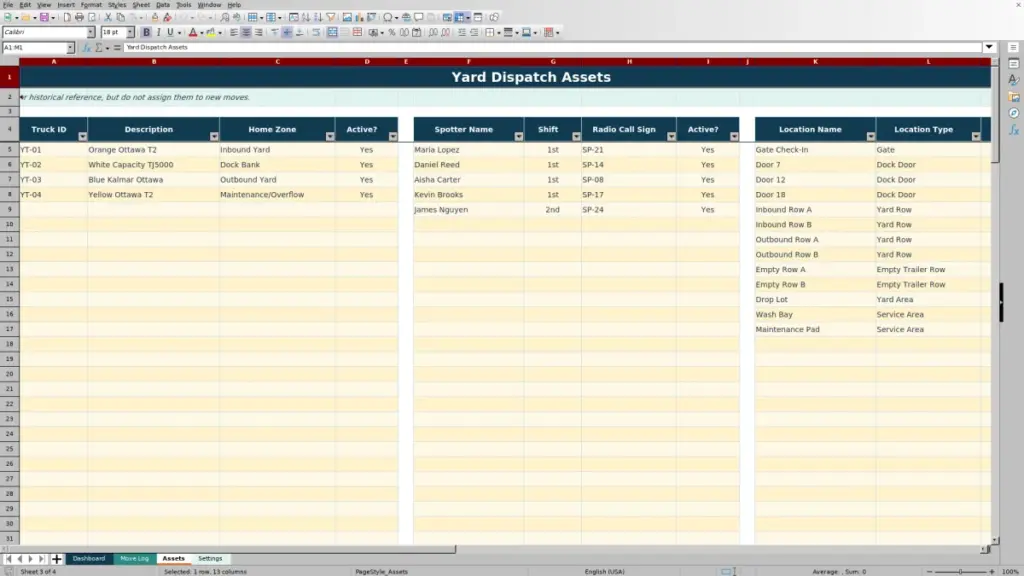
Task: Click in the formula input line
Action: click(x=552, y=47)
